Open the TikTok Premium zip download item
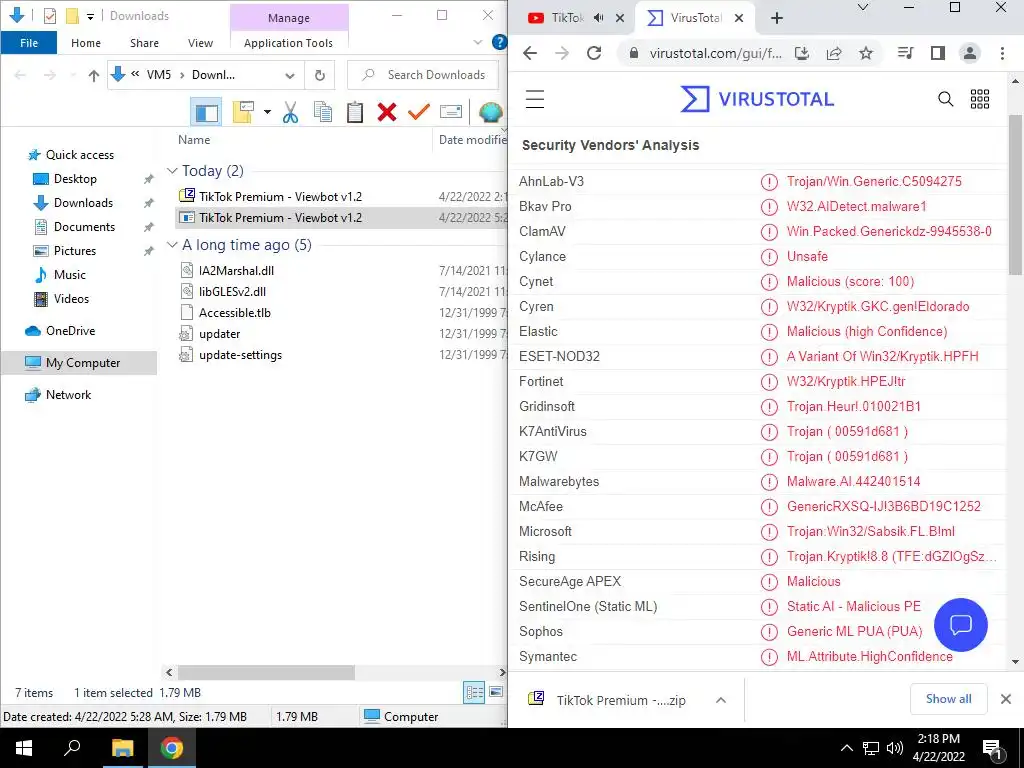This screenshot has width=1024, height=768. [x=620, y=700]
